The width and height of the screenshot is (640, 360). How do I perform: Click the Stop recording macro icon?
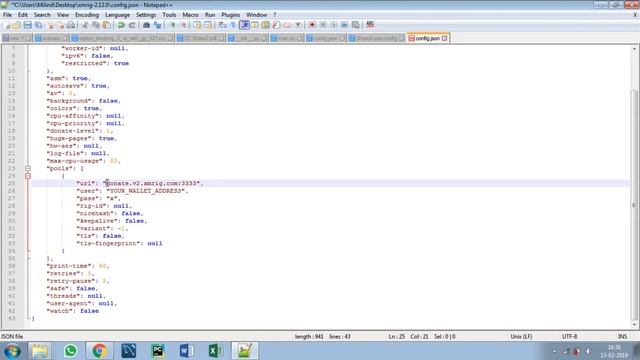323,25
